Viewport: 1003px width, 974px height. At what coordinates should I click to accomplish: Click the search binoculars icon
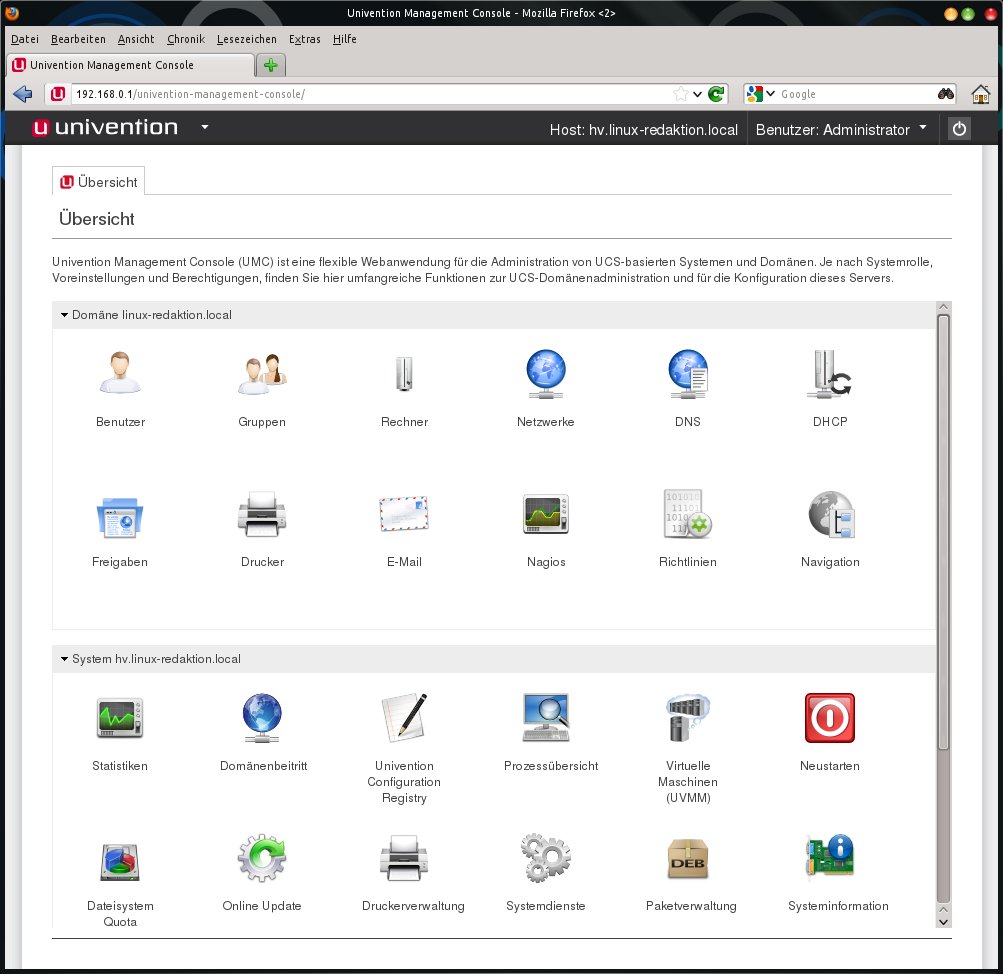(945, 94)
